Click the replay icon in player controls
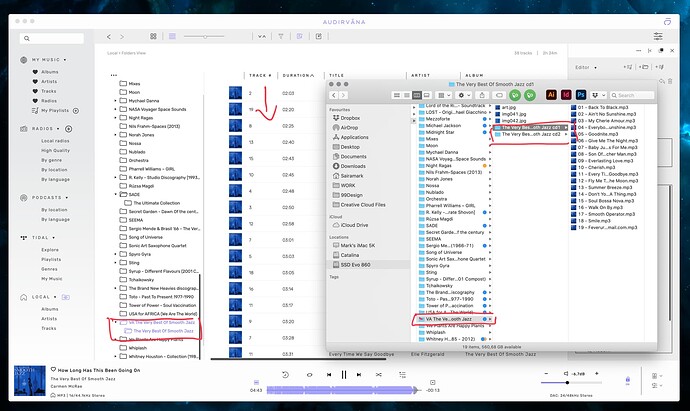The height and width of the screenshot is (411, 690). 285,374
